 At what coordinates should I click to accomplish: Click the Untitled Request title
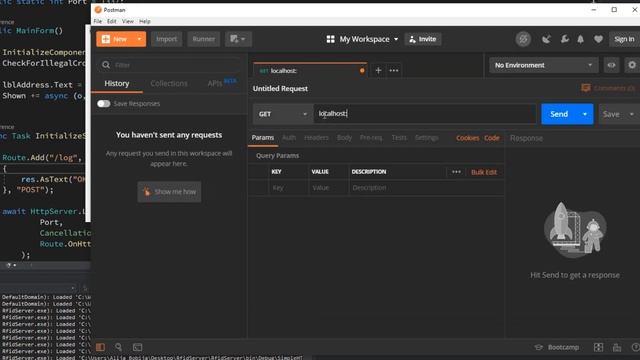point(280,89)
